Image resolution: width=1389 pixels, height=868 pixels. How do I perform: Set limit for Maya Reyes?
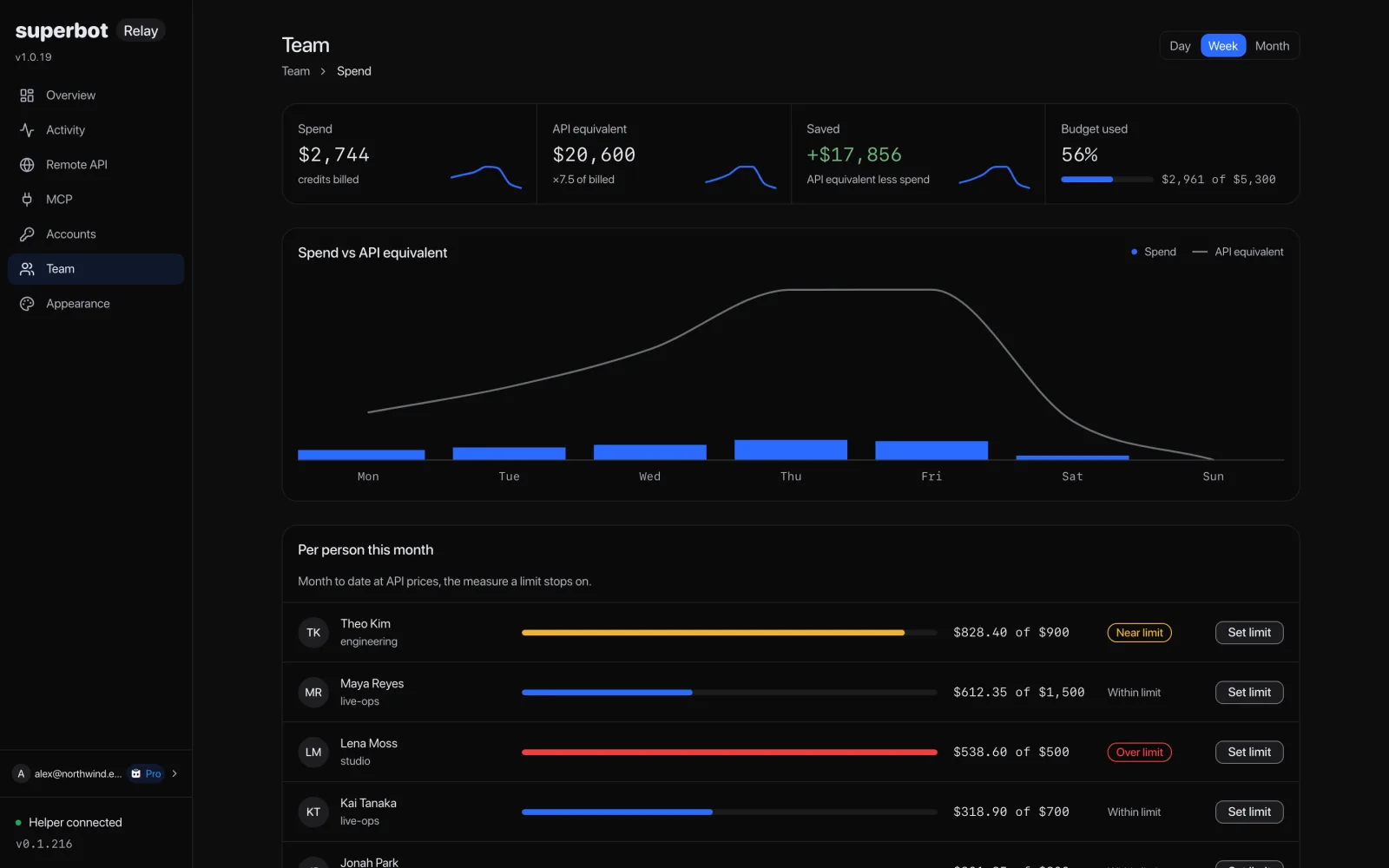pos(1249,693)
